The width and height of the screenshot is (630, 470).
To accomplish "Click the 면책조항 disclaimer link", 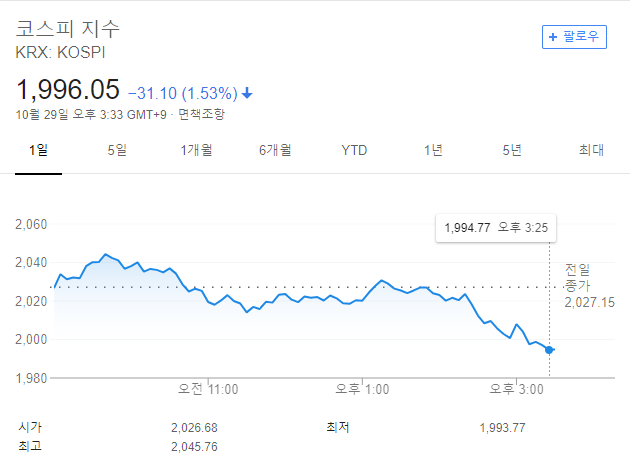I will click(x=202, y=114).
